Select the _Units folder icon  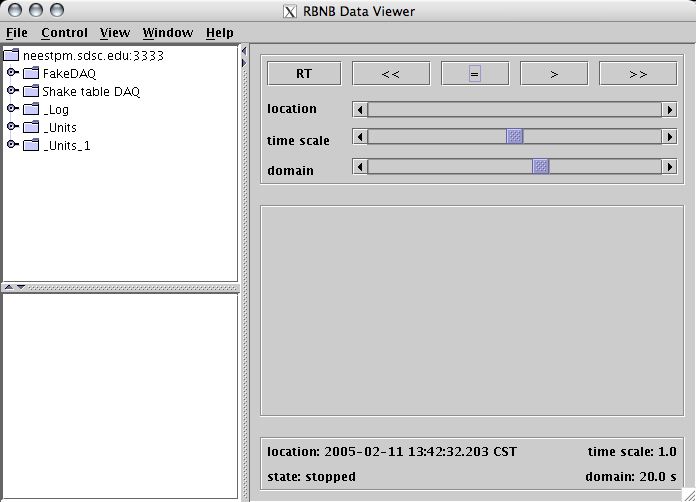point(31,127)
